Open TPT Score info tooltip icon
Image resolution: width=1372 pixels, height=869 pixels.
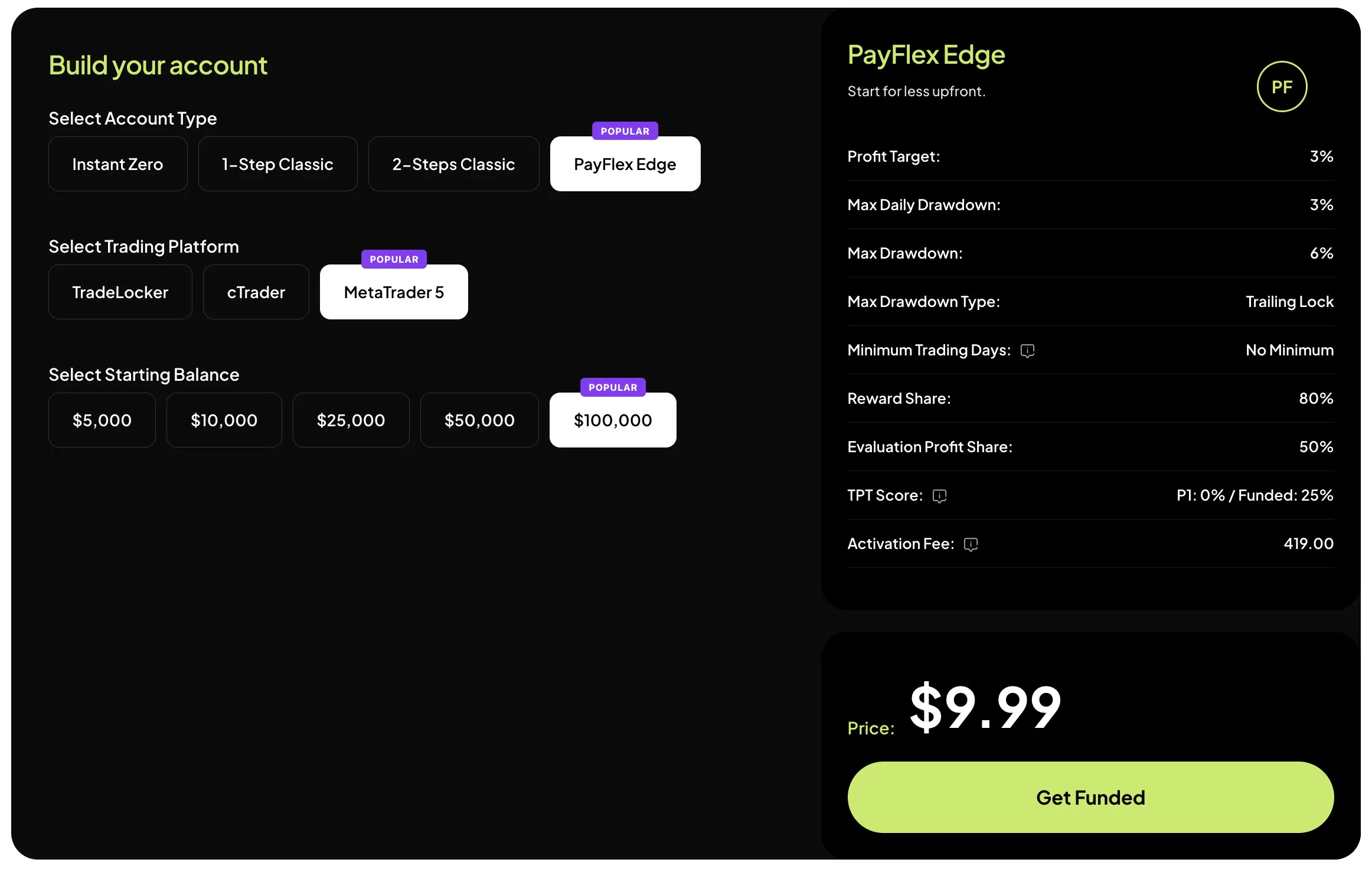[x=939, y=496]
